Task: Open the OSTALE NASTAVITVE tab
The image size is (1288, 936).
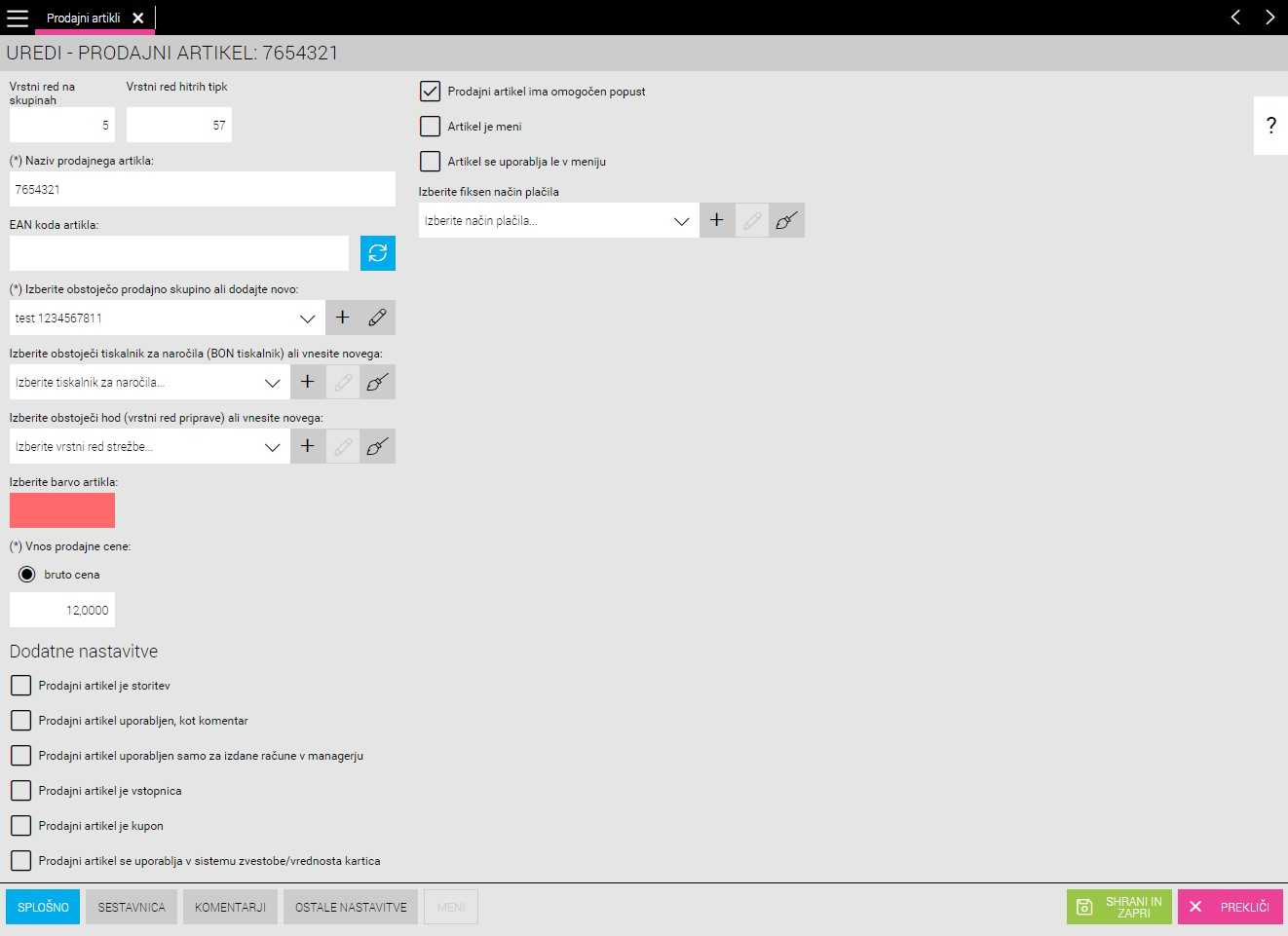Action: 351,907
